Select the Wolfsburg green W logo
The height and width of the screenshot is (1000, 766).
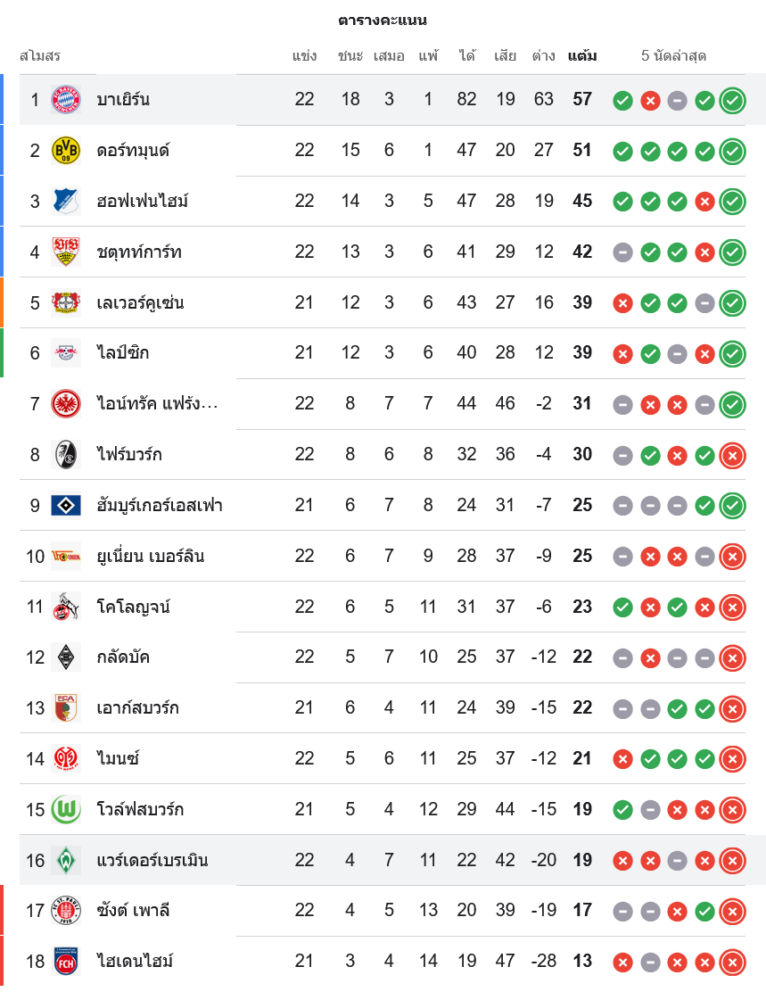66,809
